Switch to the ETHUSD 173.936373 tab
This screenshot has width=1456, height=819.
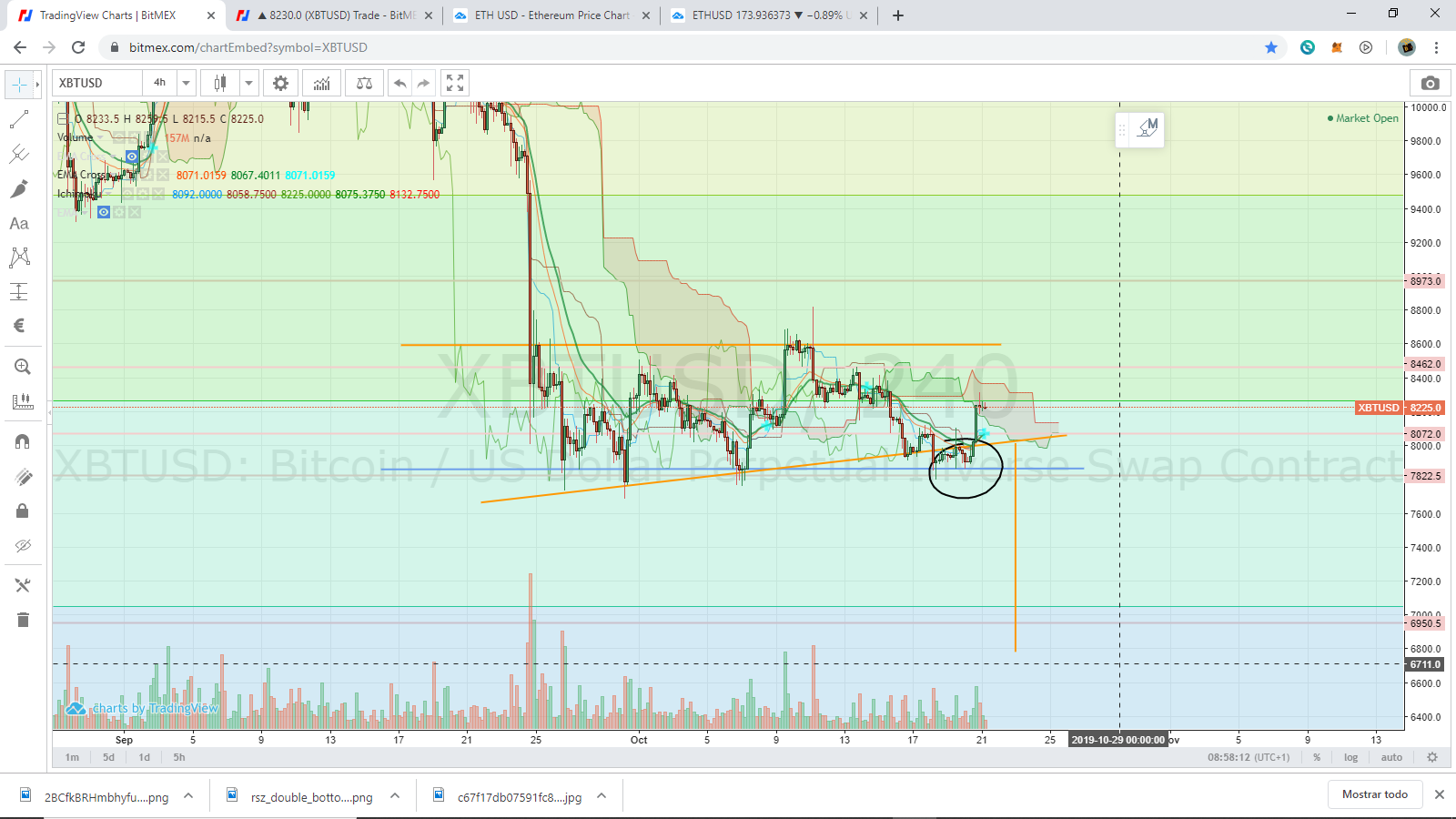click(x=770, y=15)
